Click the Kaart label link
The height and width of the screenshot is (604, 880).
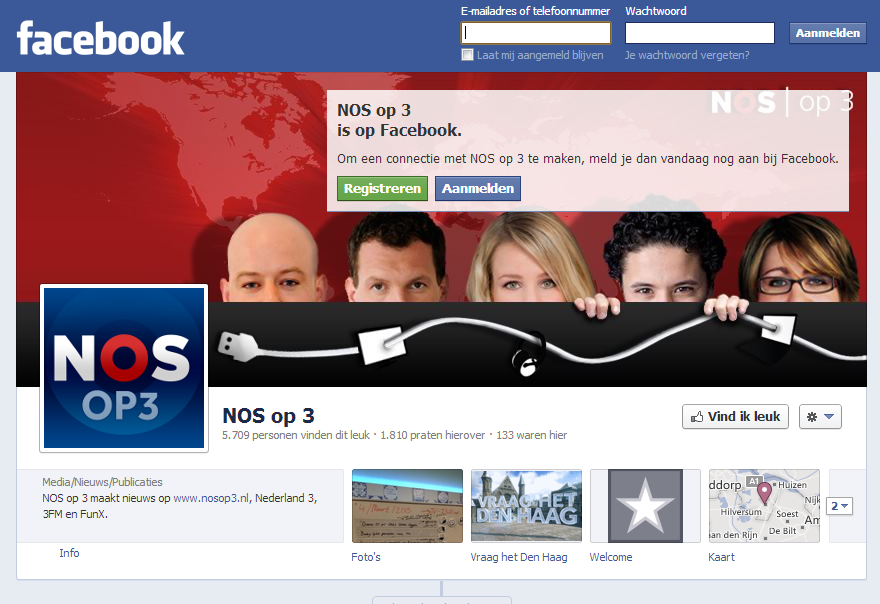(721, 557)
